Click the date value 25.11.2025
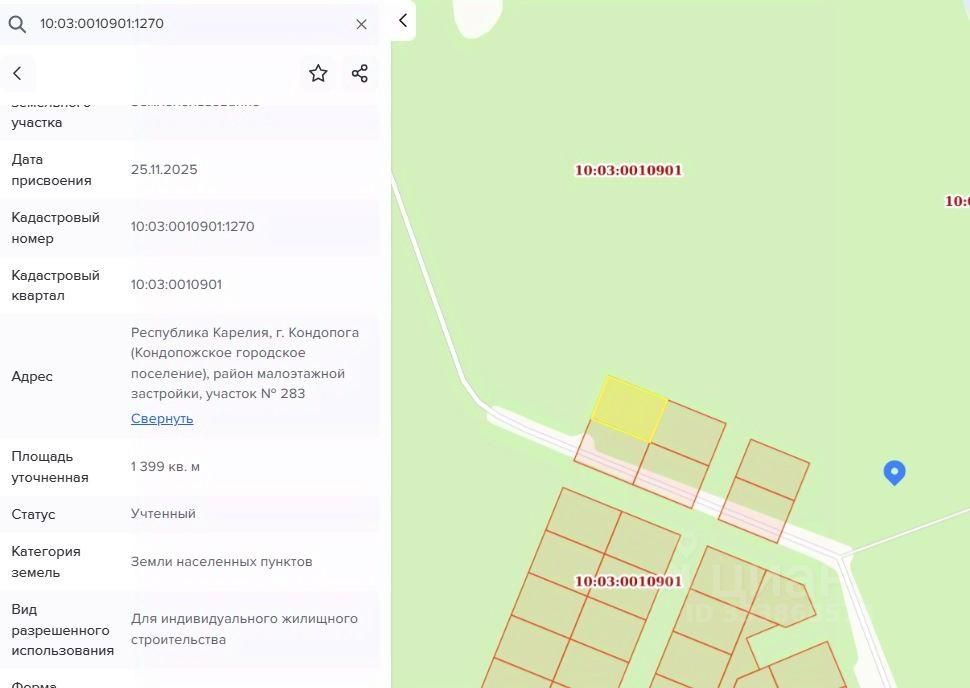970x688 pixels. [x=164, y=170]
